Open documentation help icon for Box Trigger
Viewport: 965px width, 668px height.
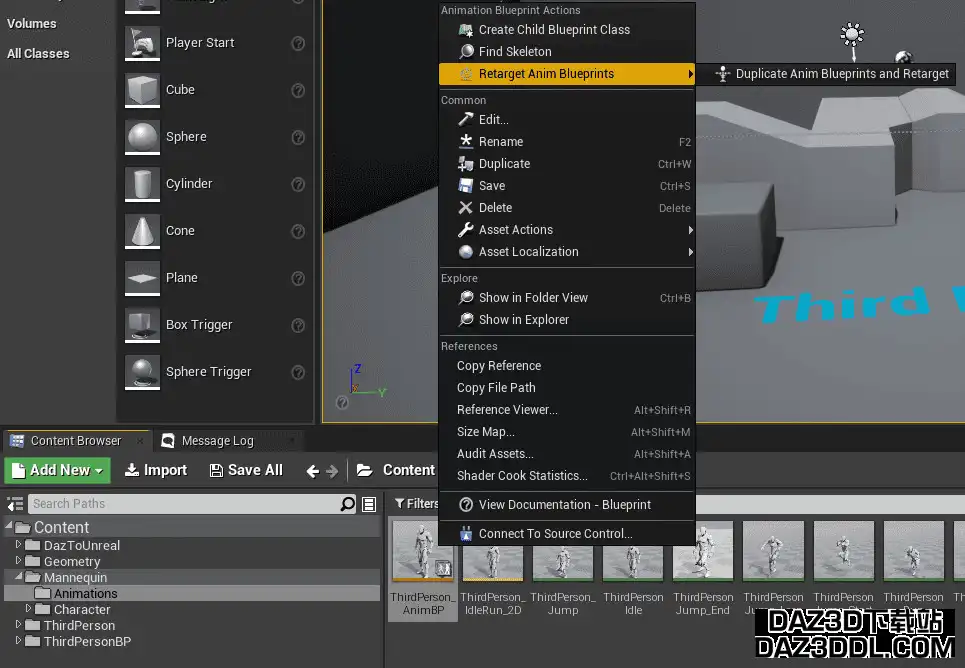tap(298, 325)
